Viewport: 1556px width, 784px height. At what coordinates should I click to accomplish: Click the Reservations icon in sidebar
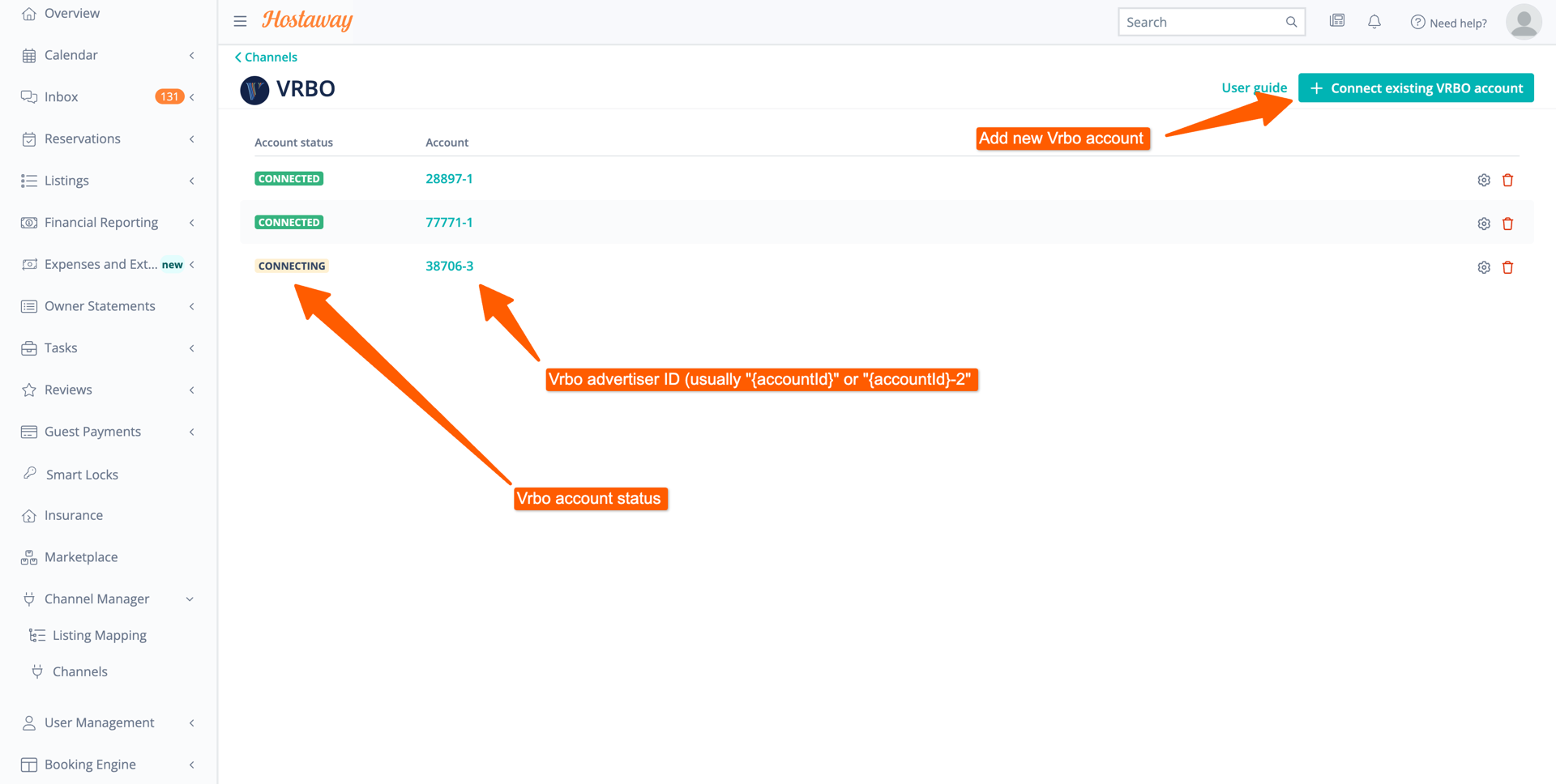click(29, 139)
